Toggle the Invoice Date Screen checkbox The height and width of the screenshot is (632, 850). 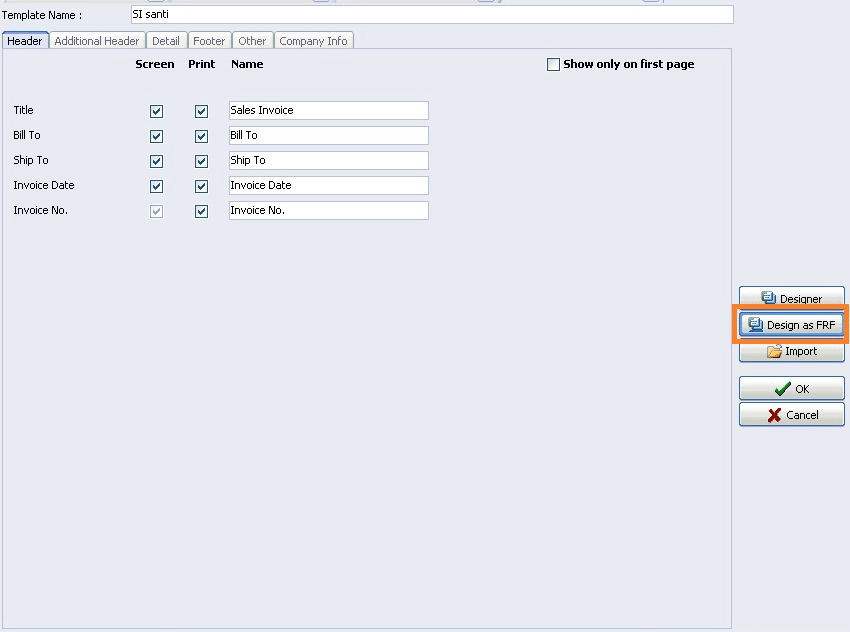[x=156, y=186]
